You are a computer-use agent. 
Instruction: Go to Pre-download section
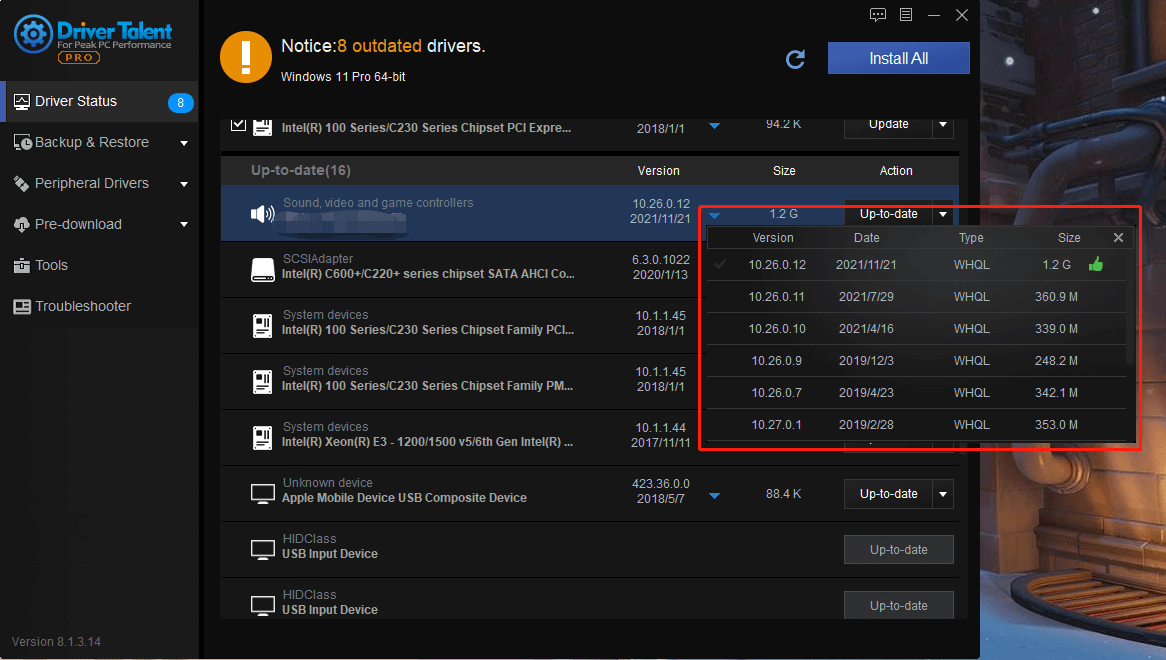(100, 224)
